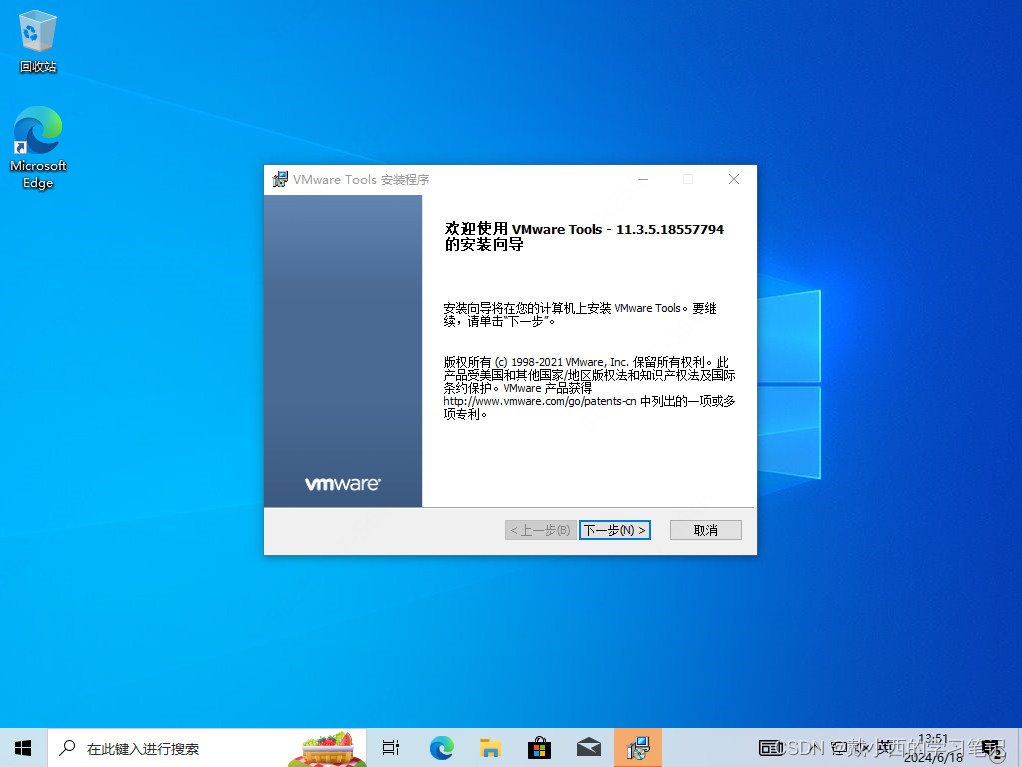Open the Windows Start menu
Screen dimensions: 1022x767
[x=23, y=748]
